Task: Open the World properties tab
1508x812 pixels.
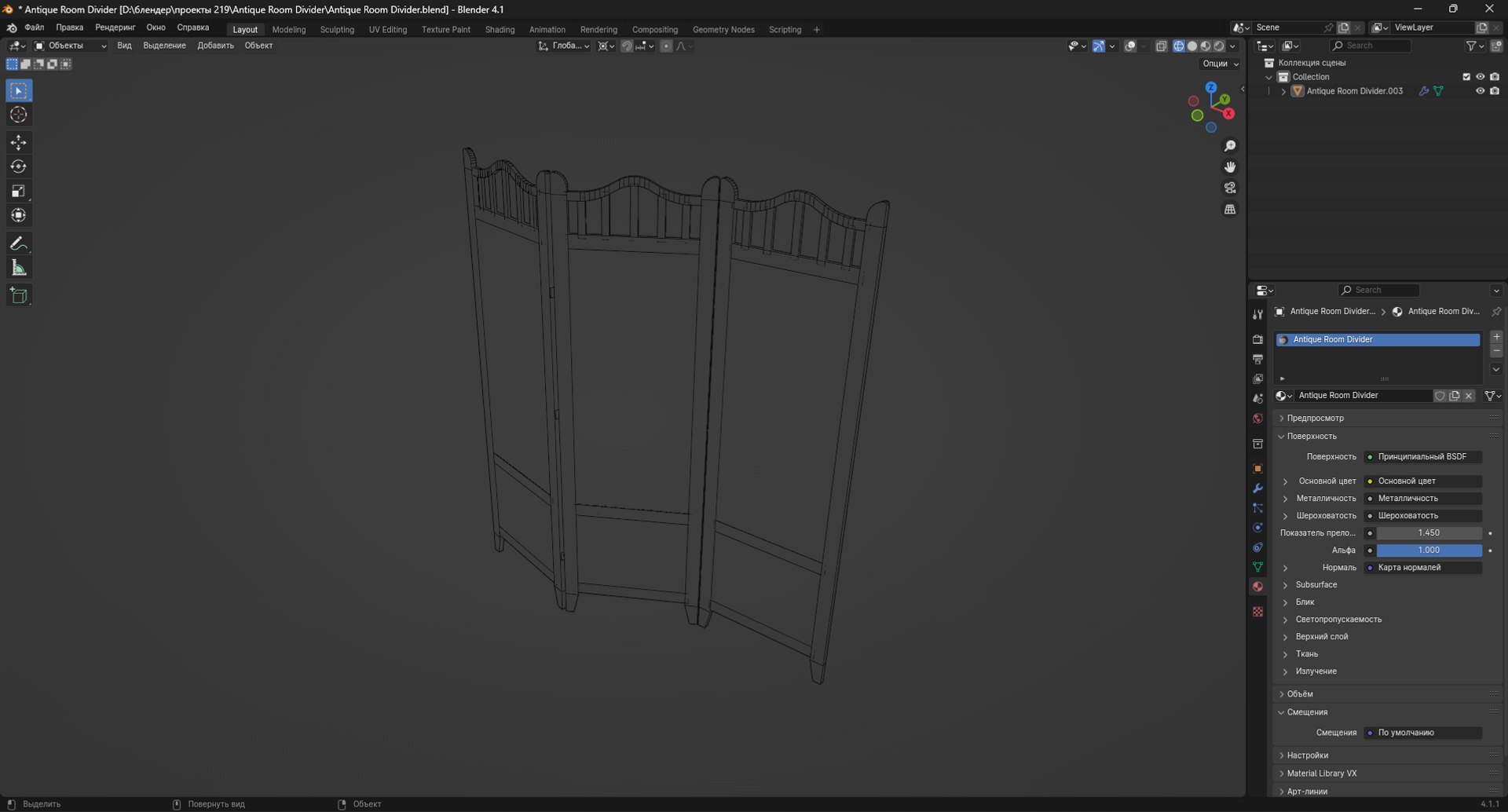Action: [1257, 419]
